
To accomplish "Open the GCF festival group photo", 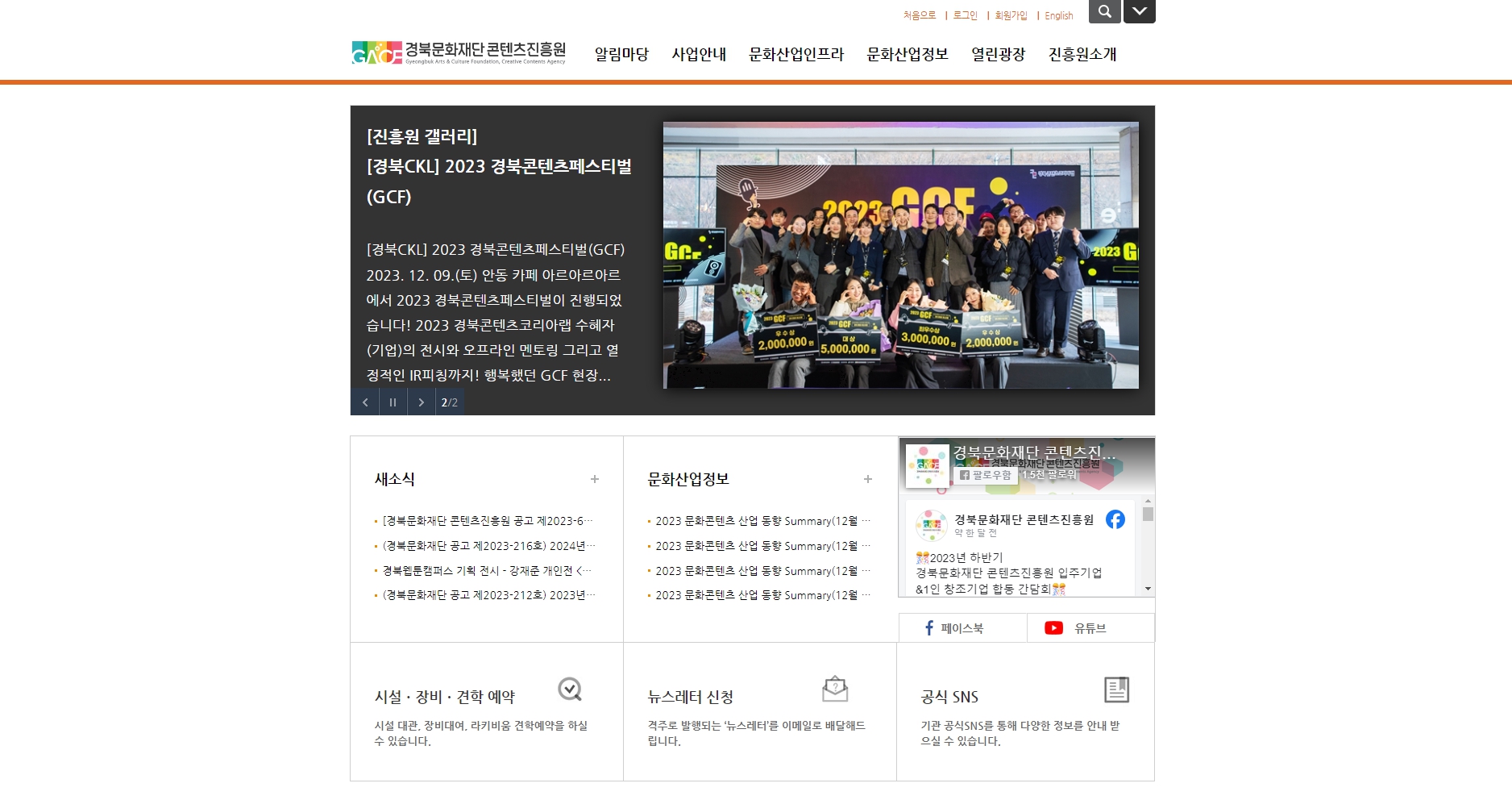I will [x=900, y=255].
